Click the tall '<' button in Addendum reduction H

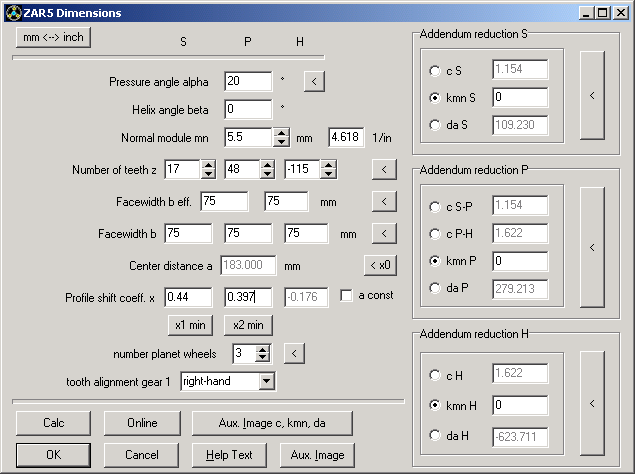(x=592, y=403)
